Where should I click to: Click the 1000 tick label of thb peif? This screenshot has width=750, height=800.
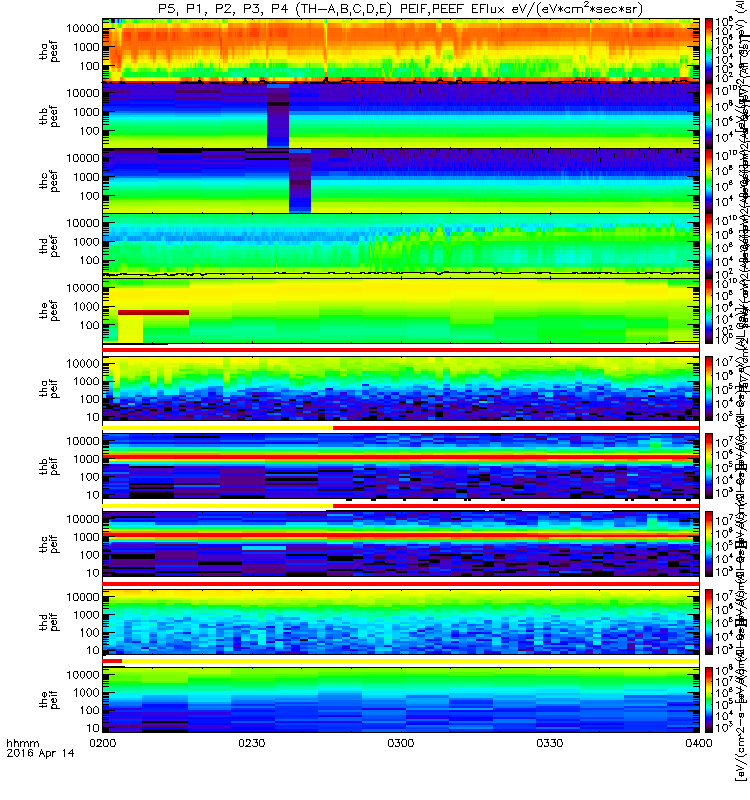[x=86, y=459]
